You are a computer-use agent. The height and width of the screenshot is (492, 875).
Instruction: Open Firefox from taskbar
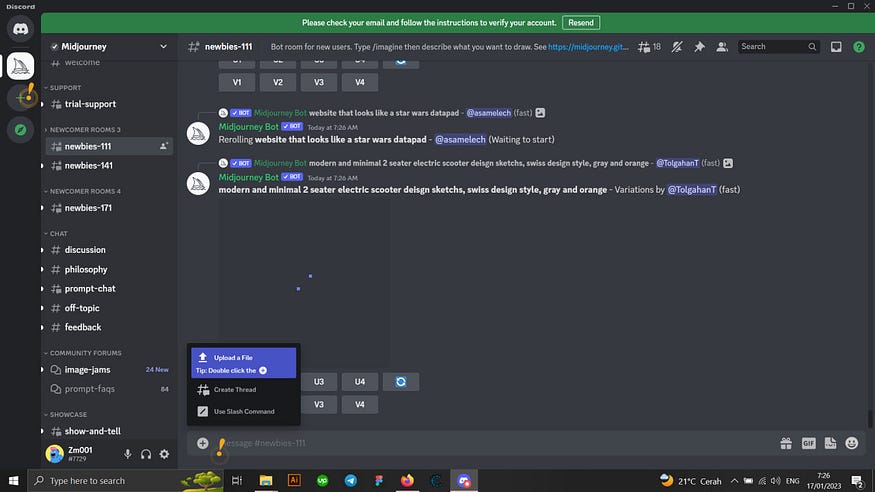coord(407,480)
